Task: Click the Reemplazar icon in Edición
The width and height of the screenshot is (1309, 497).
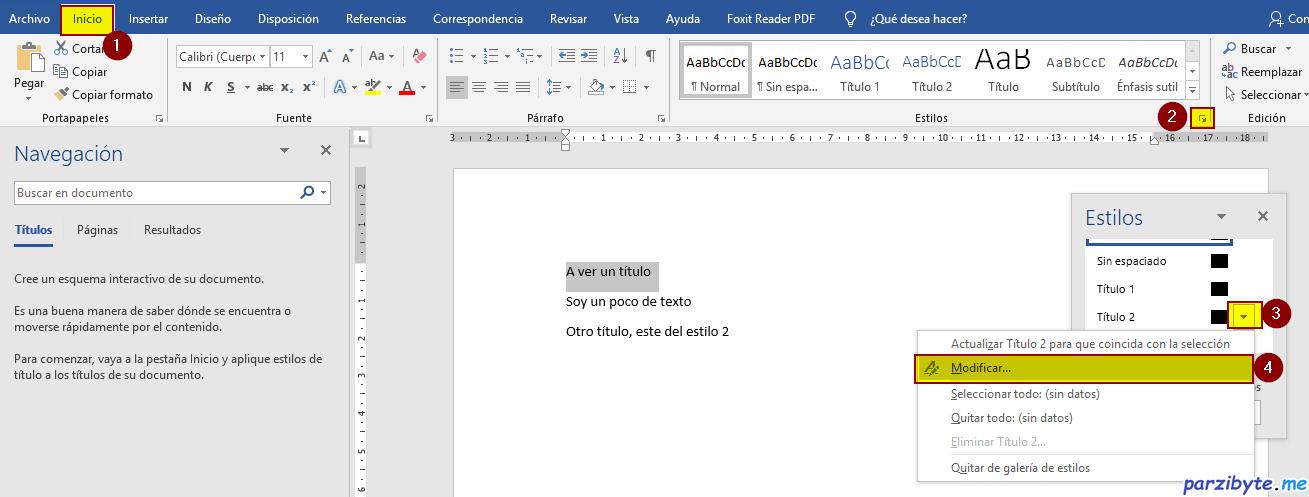Action: pos(1229,72)
